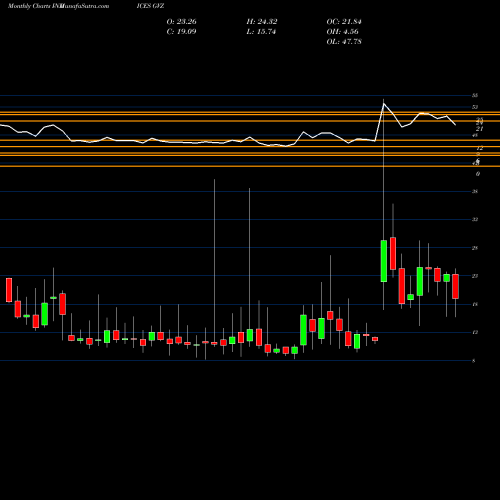Click the '23' price axis label

click(475, 276)
